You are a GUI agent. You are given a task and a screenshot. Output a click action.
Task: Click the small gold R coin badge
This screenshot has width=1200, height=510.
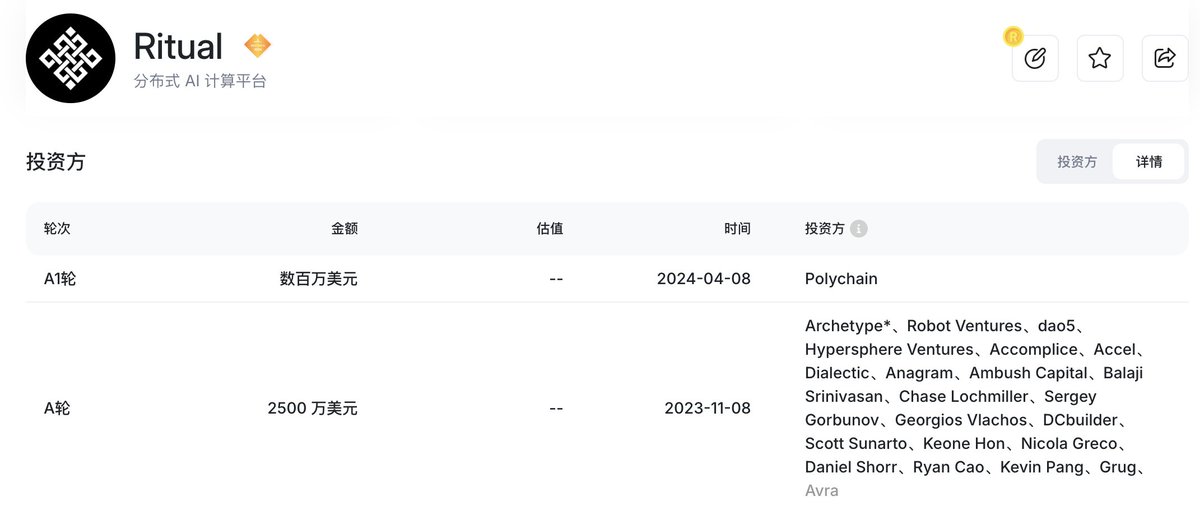tap(1013, 37)
